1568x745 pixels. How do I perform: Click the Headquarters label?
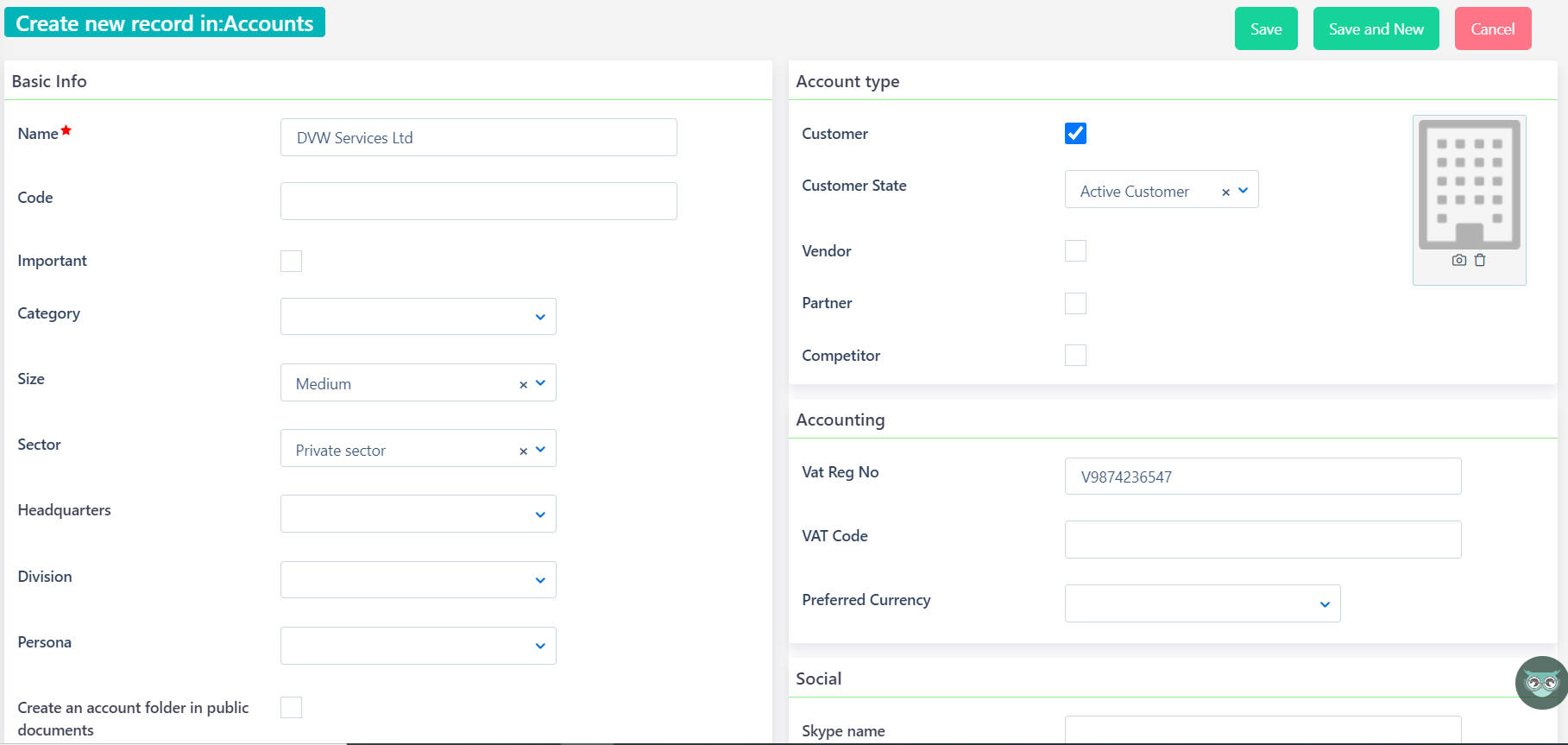point(65,510)
